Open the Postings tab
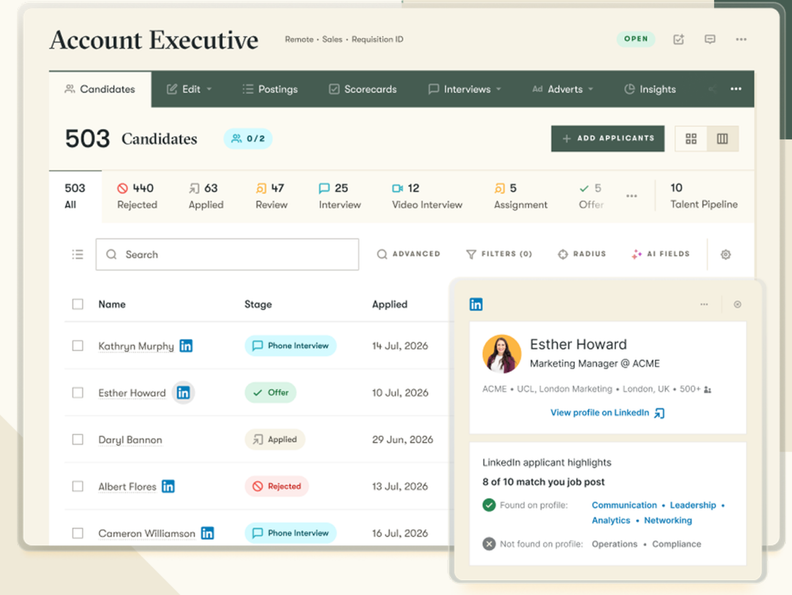Screen dimensions: 792x595 tap(270, 89)
